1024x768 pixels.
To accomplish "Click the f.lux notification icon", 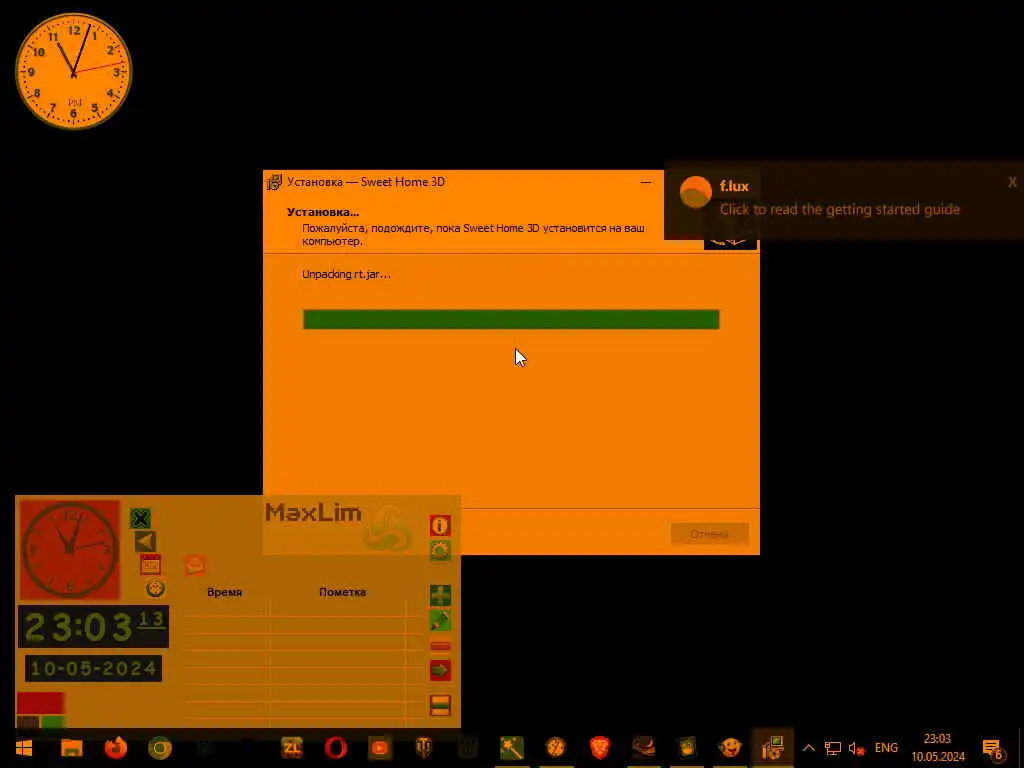I will 696,193.
